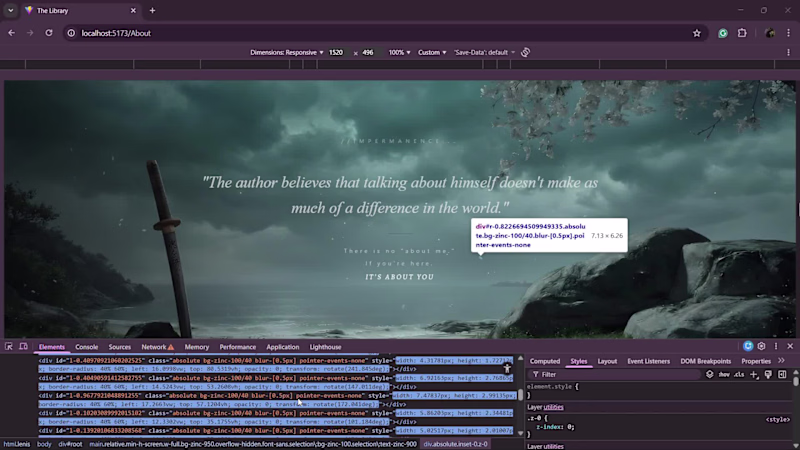Select html.lenis in the breadcrumb

pos(17,444)
